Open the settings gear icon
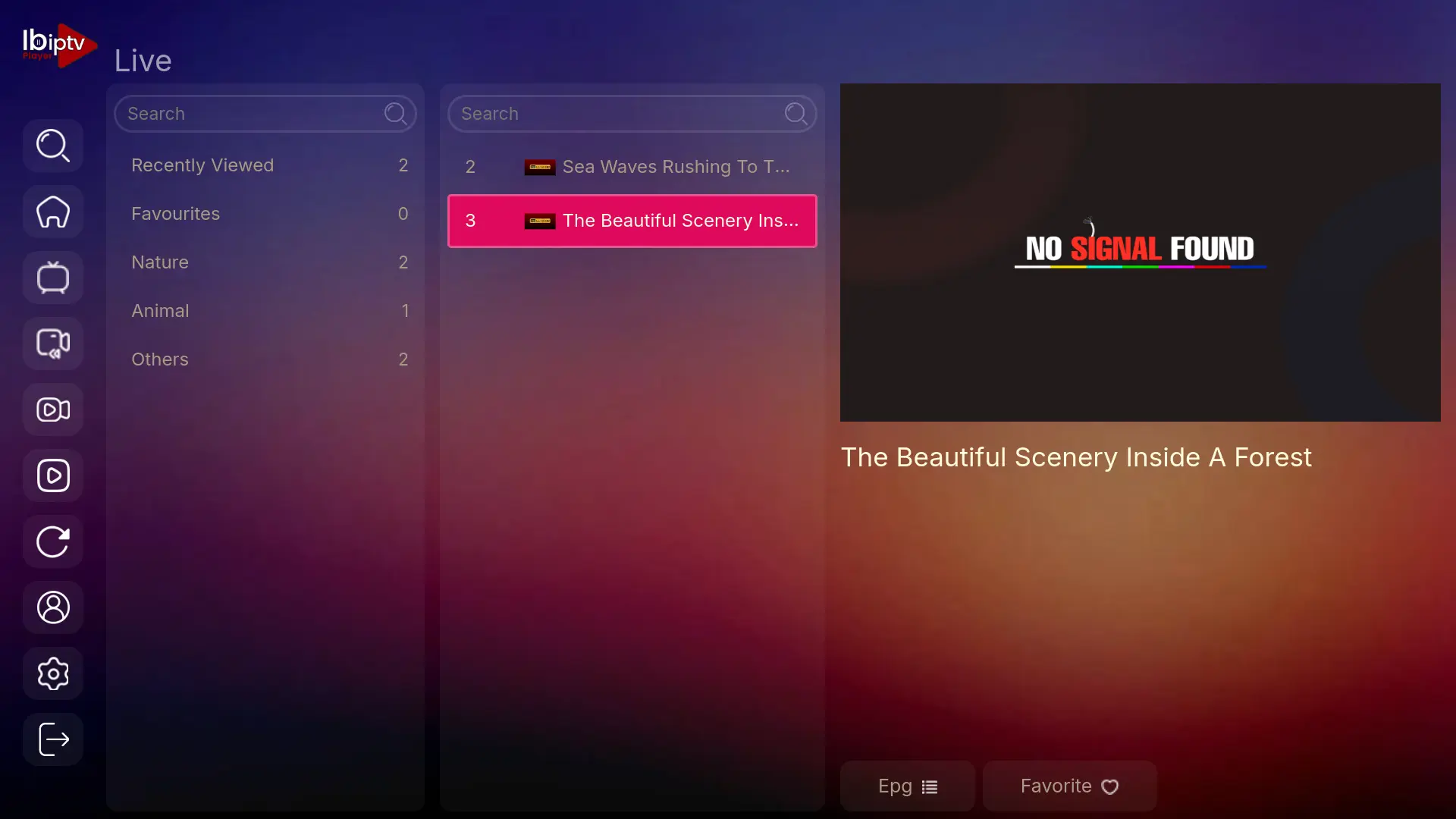This screenshot has height=819, width=1456. 53,673
